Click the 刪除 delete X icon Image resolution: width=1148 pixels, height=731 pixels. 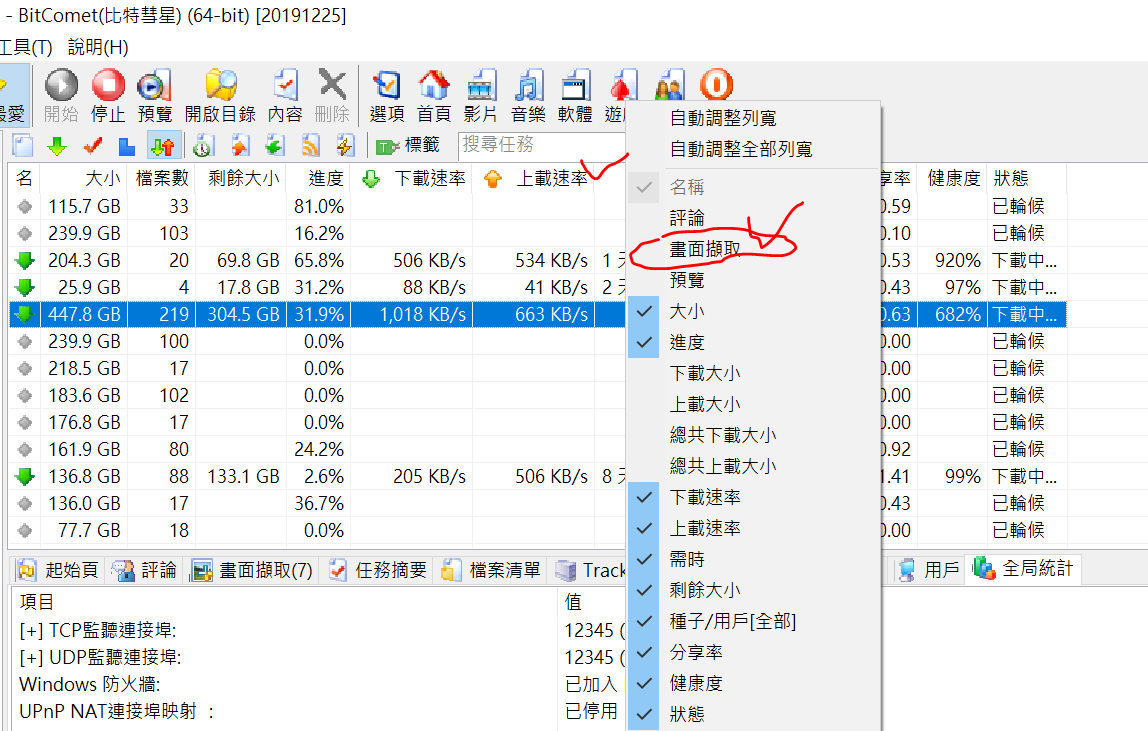pos(332,95)
